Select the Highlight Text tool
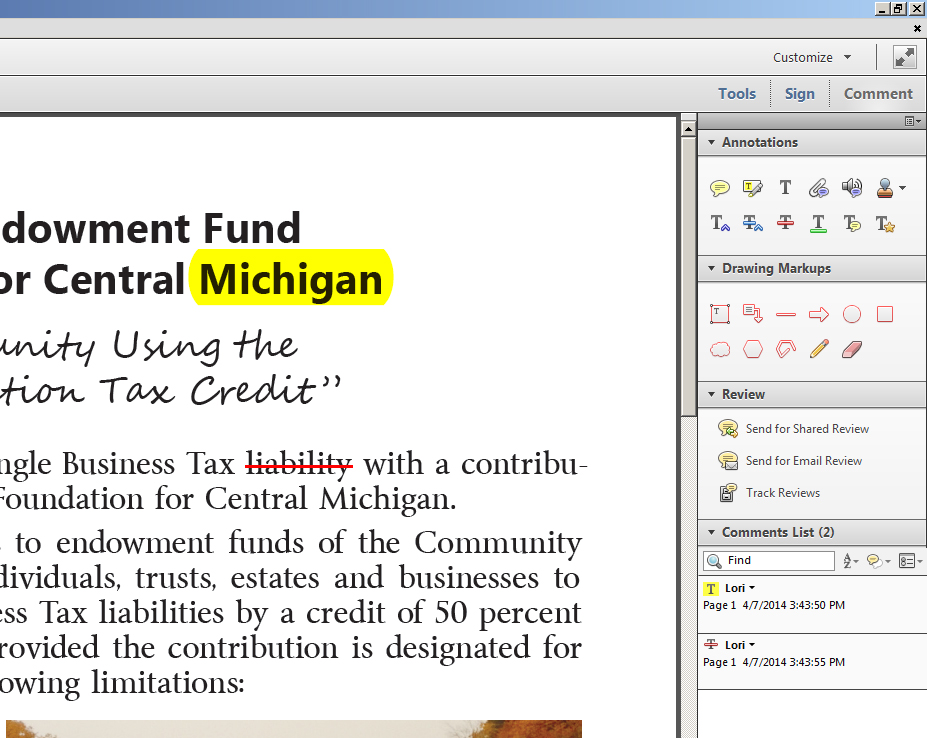Image resolution: width=927 pixels, height=738 pixels. pos(752,188)
